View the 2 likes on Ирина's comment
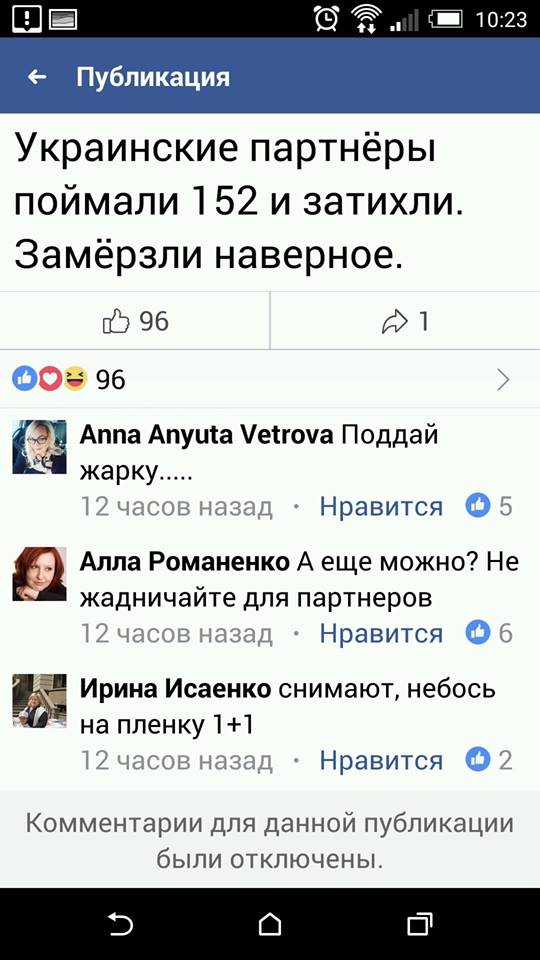The width and height of the screenshot is (540, 960). point(489,760)
